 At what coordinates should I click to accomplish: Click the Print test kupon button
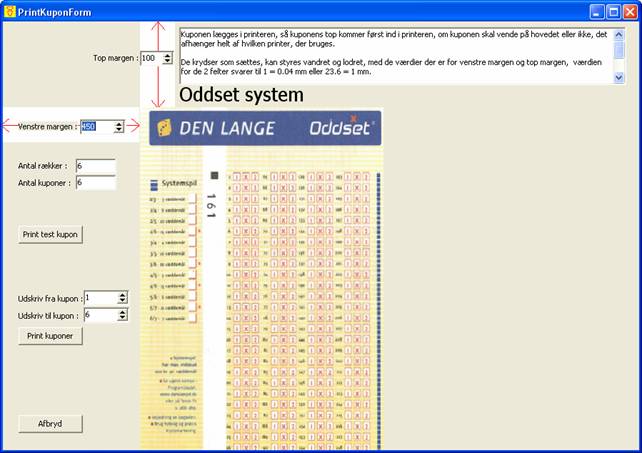click(50, 234)
